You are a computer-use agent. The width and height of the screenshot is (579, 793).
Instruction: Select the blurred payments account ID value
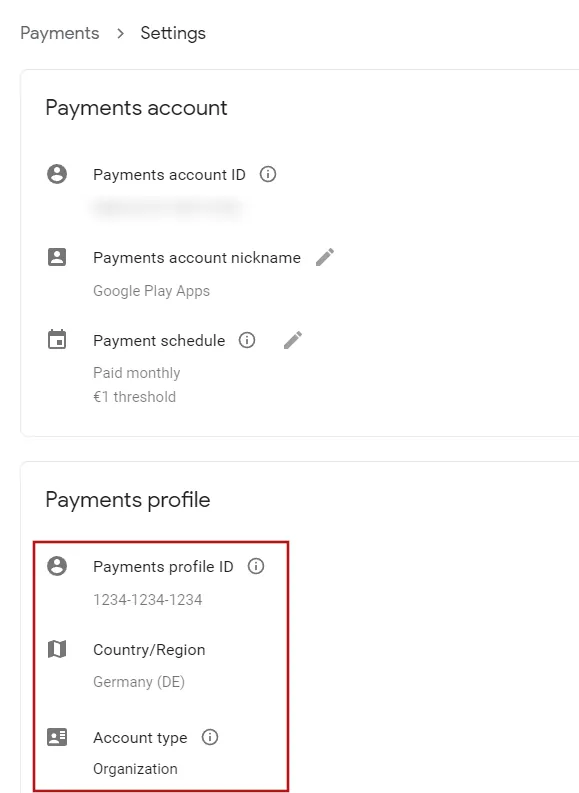(x=167, y=207)
